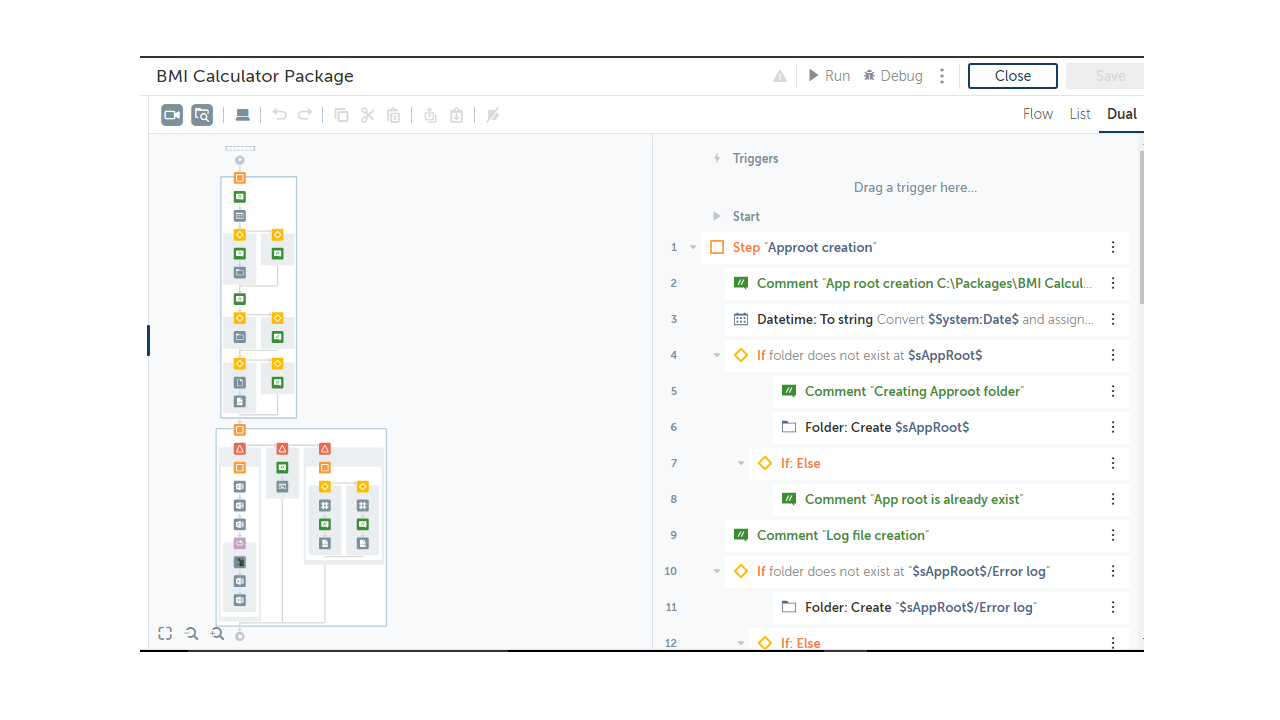Collapse the If folder does not exist $sAppRoot$
Screen dimensions: 1280x720
click(x=717, y=355)
